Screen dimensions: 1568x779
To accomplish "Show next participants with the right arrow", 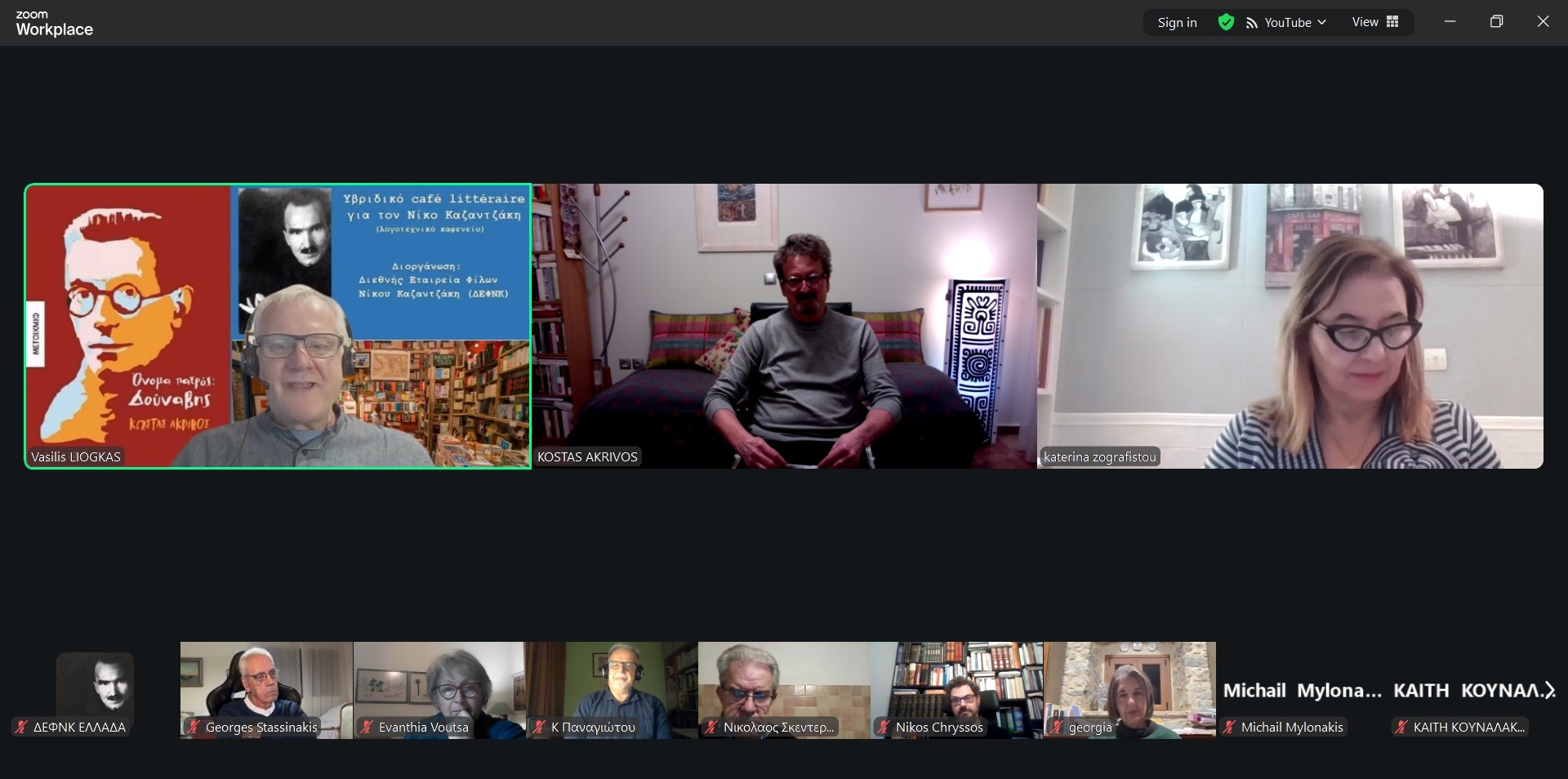I will pos(1548,691).
